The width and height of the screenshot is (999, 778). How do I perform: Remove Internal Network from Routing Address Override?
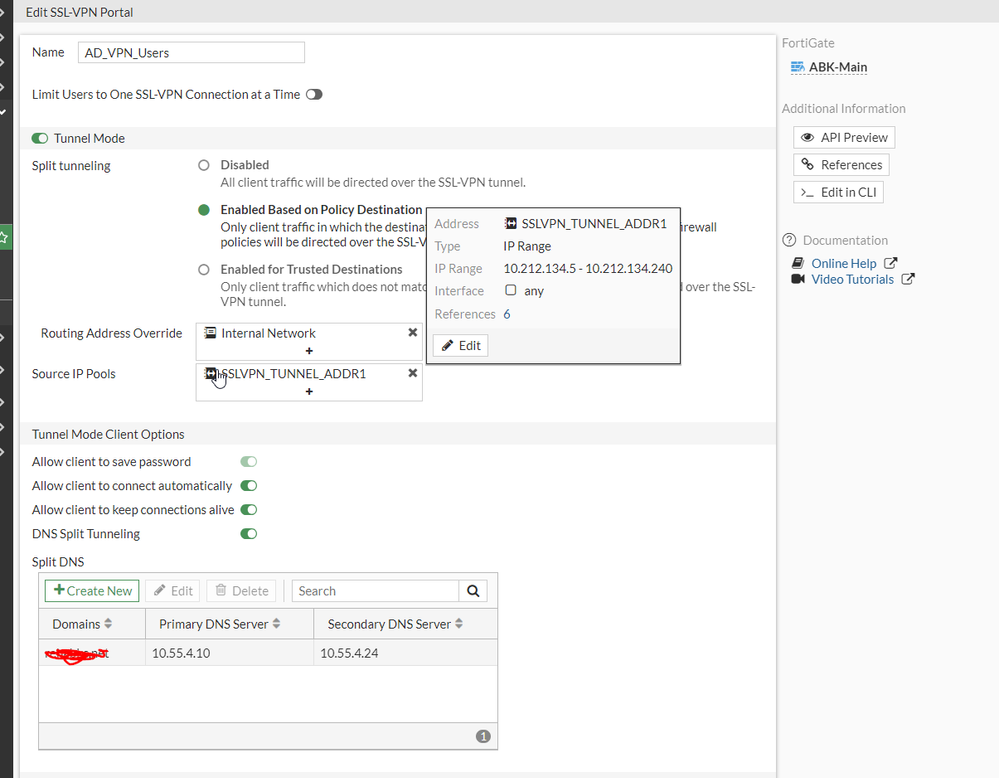(412, 333)
